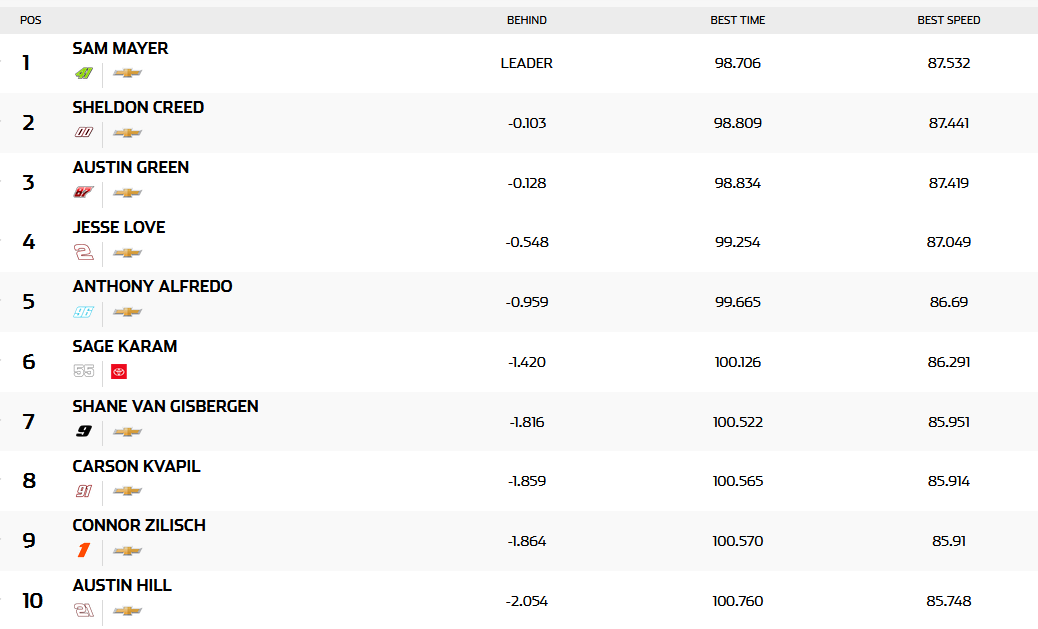Click Shane van Gisbergen's number 9 icon
The width and height of the screenshot is (1038, 629).
(x=84, y=432)
